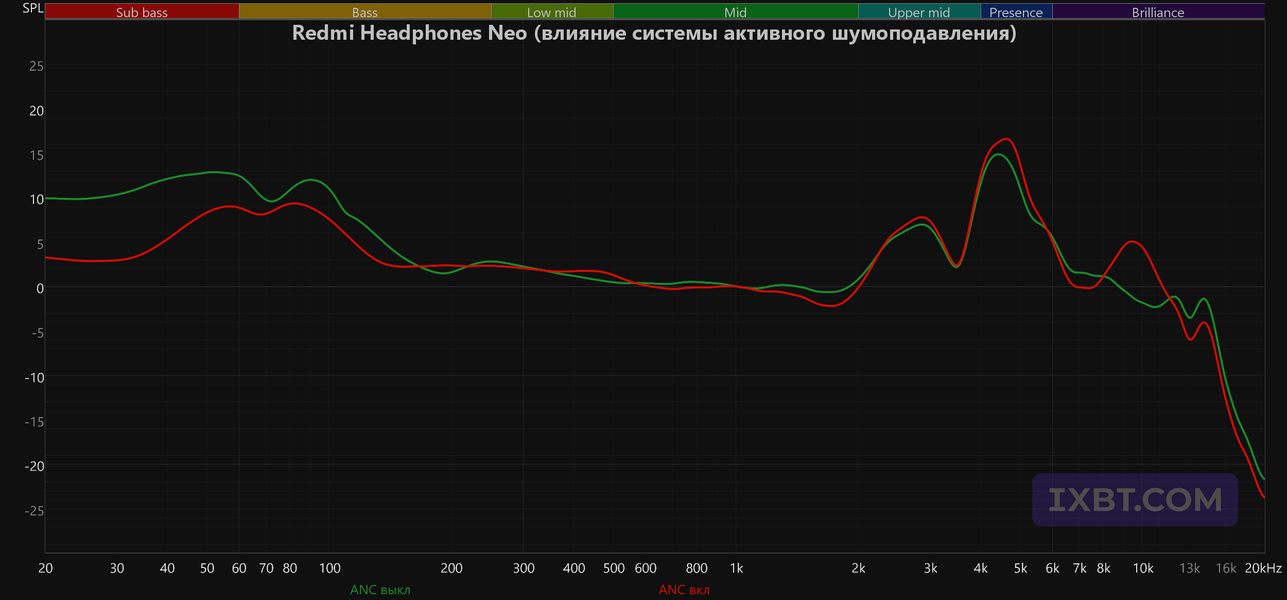Select the Upper mid frequency band
The height and width of the screenshot is (600, 1287).
(x=919, y=12)
